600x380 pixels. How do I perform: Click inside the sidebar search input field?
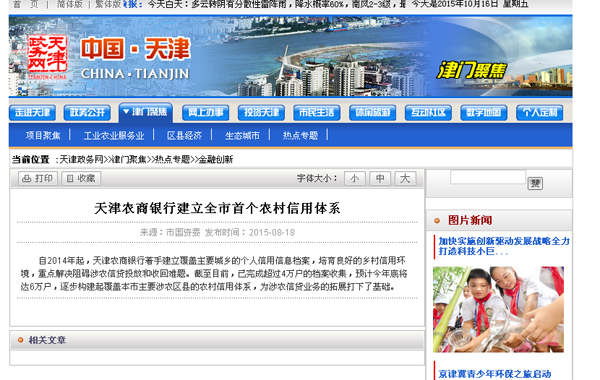pos(488,177)
